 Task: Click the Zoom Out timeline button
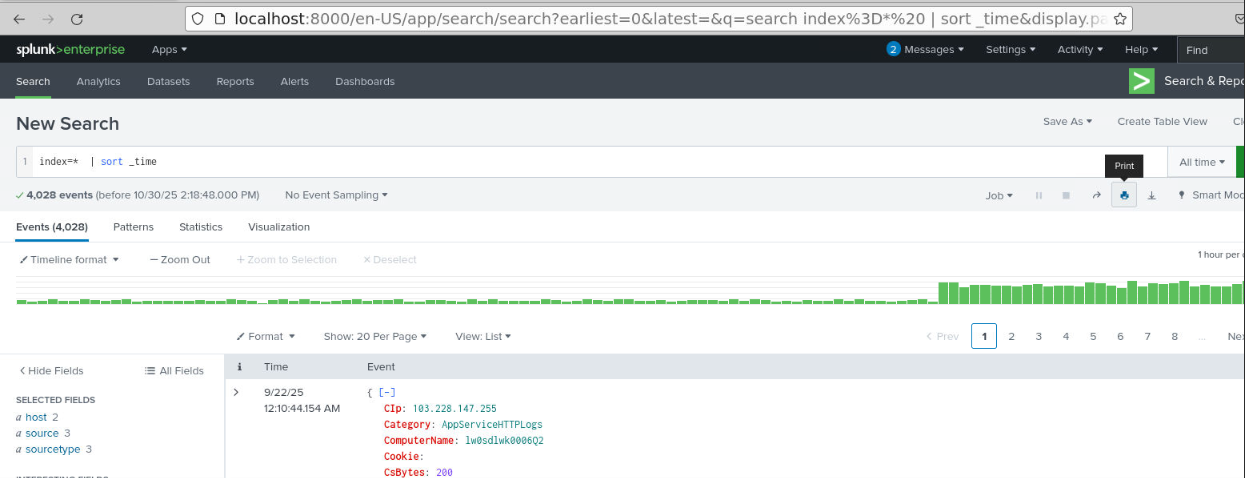180,260
